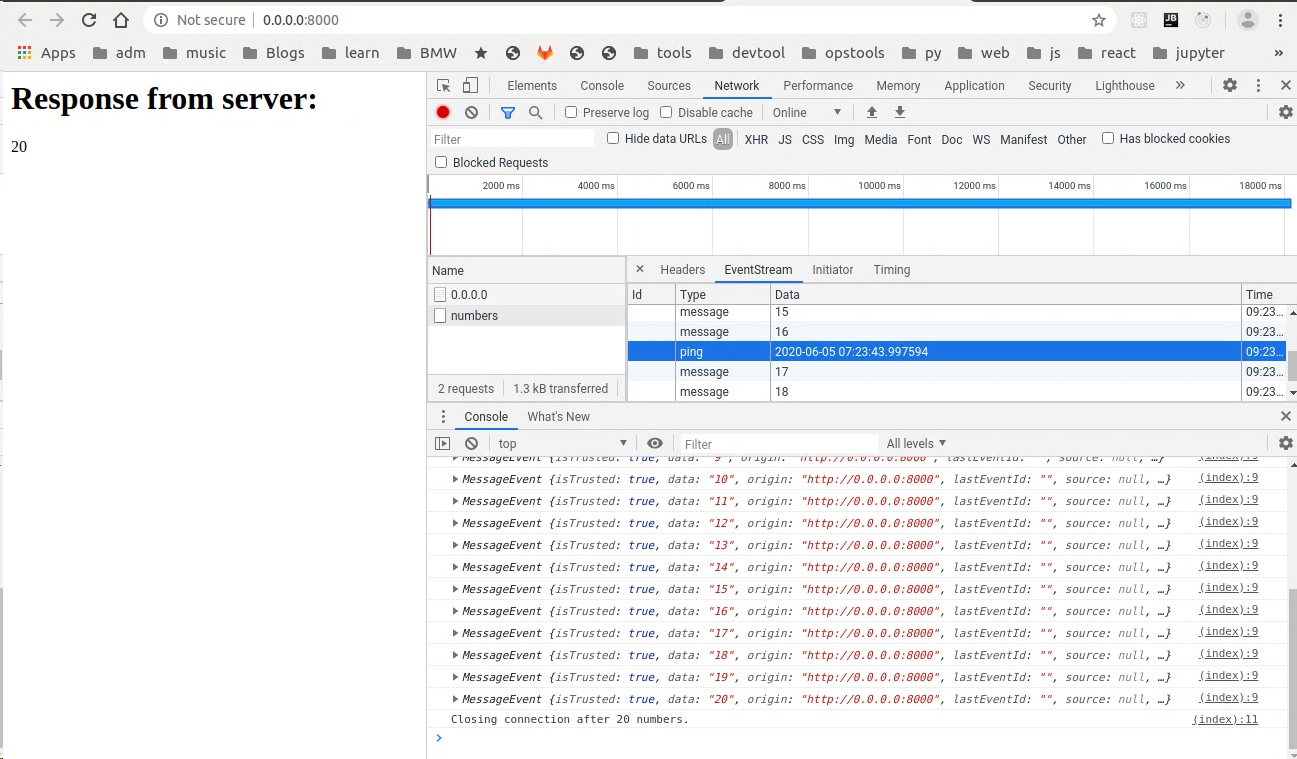This screenshot has height=759, width=1297.
Task: Check the Disable cache checkbox
Action: pyautogui.click(x=666, y=112)
